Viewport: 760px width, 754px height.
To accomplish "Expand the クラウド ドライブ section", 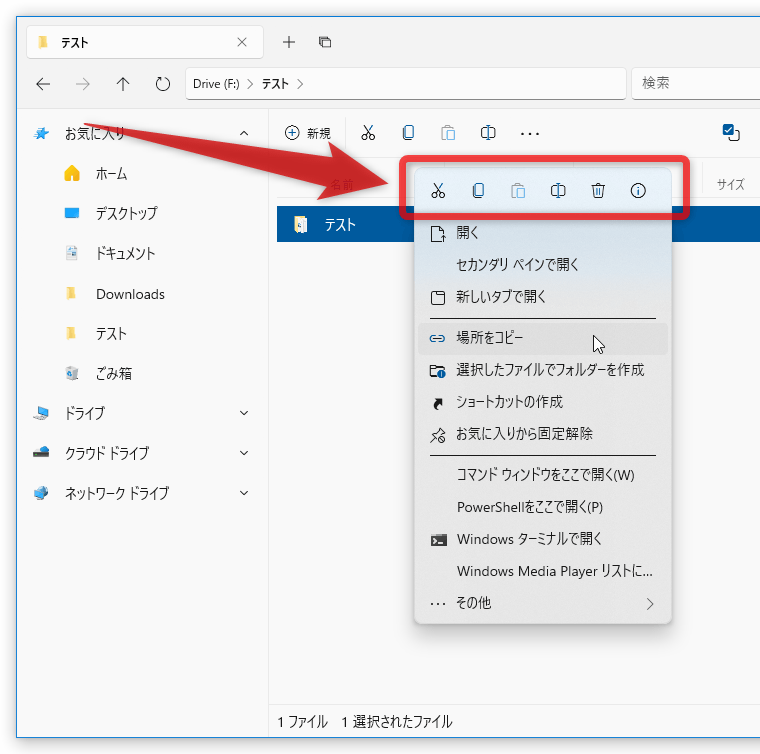I will [244, 454].
